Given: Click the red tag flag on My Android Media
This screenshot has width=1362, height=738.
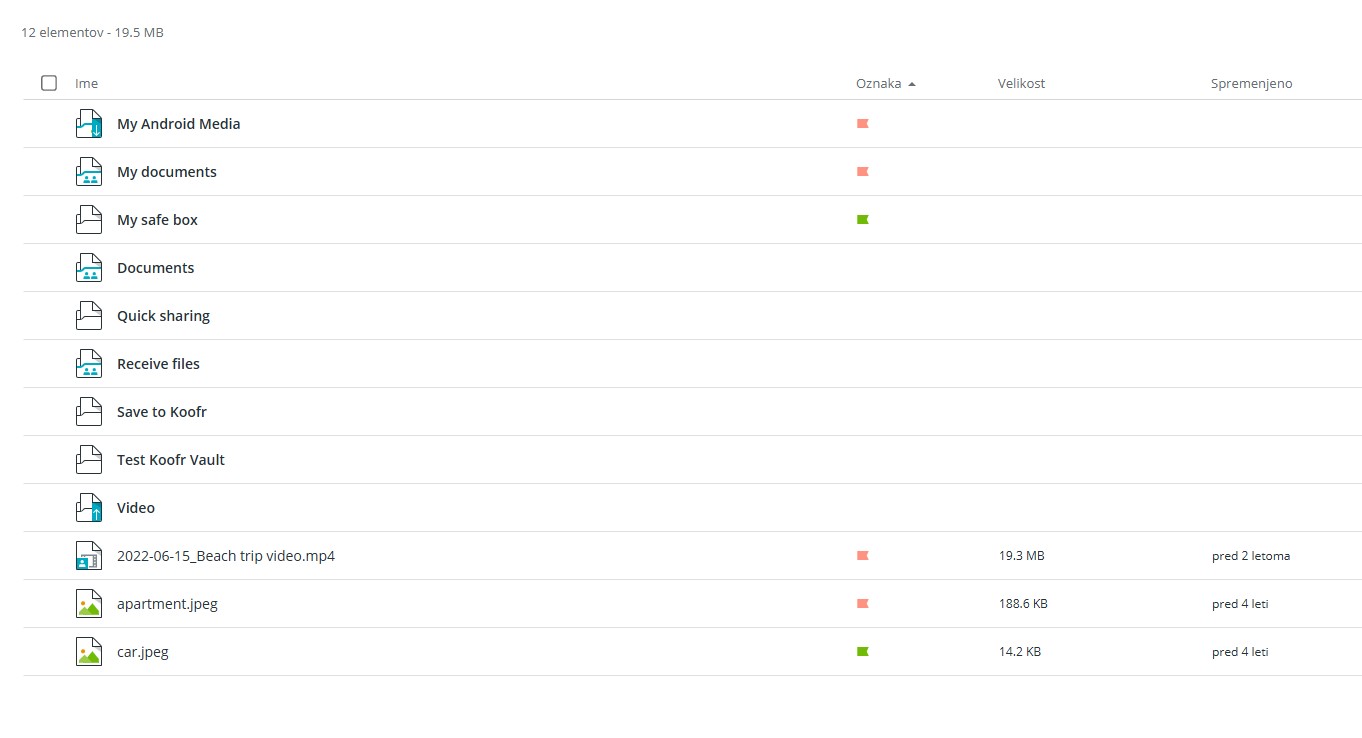Looking at the screenshot, I should (863, 124).
